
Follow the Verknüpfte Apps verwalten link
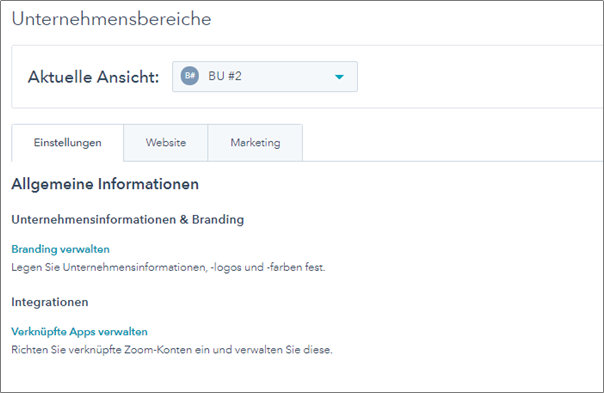tap(79, 332)
